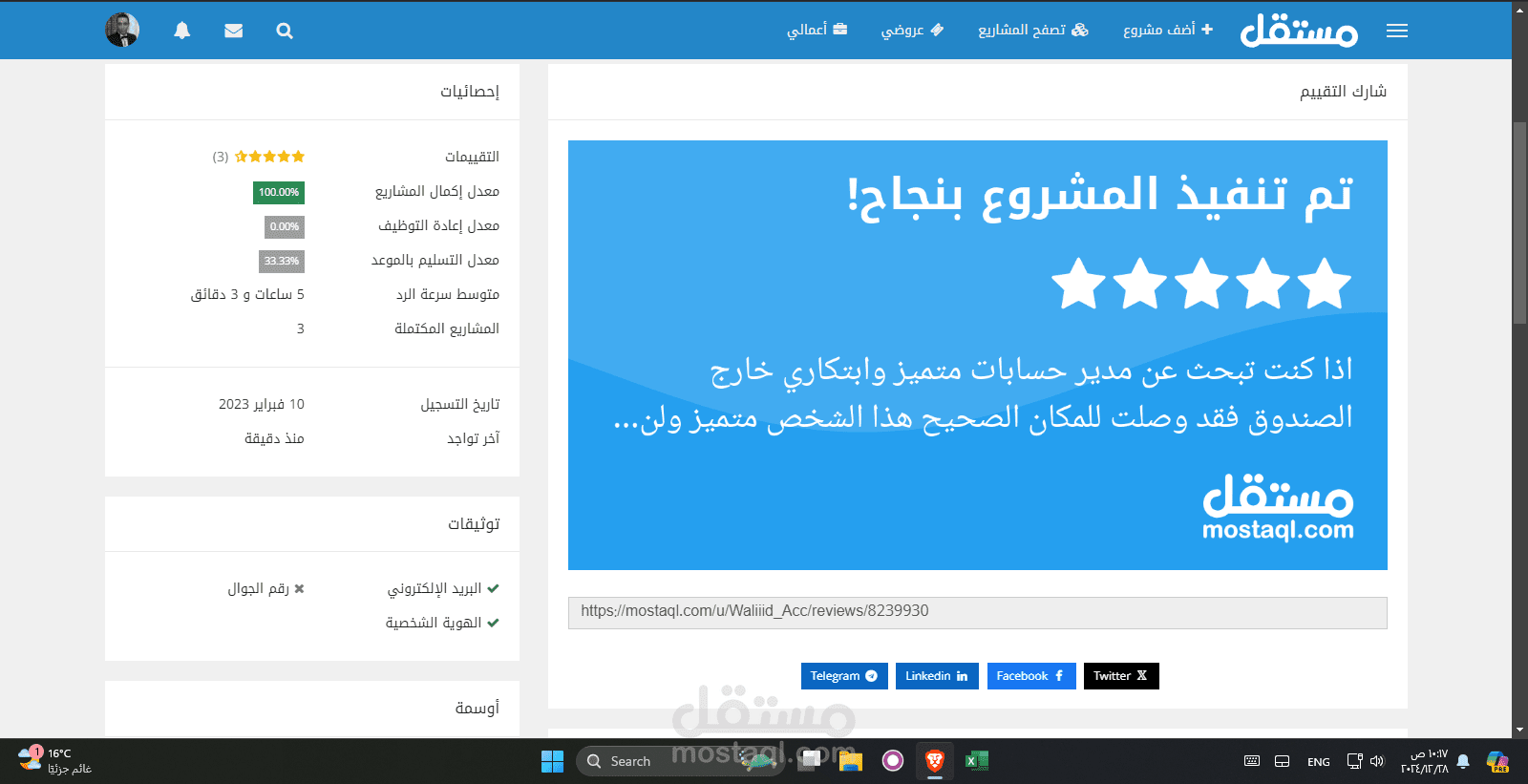The width and height of the screenshot is (1528, 784).
Task: Open the Copilot preview tray icon
Action: [x=1497, y=761]
